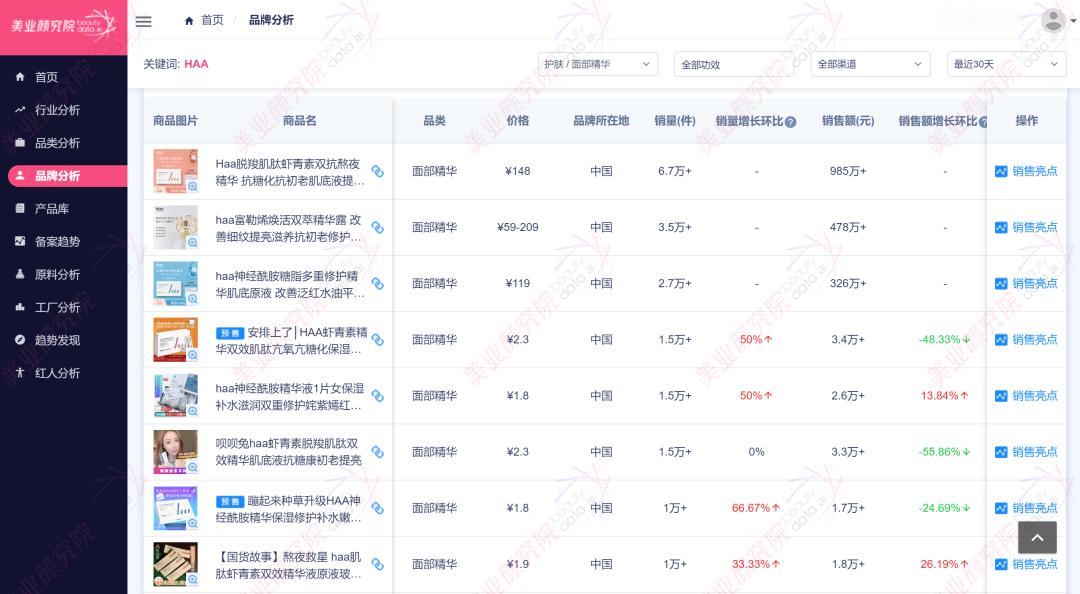The height and width of the screenshot is (594, 1080).
Task: Open the 最近30天 time range selector
Action: tap(1005, 63)
